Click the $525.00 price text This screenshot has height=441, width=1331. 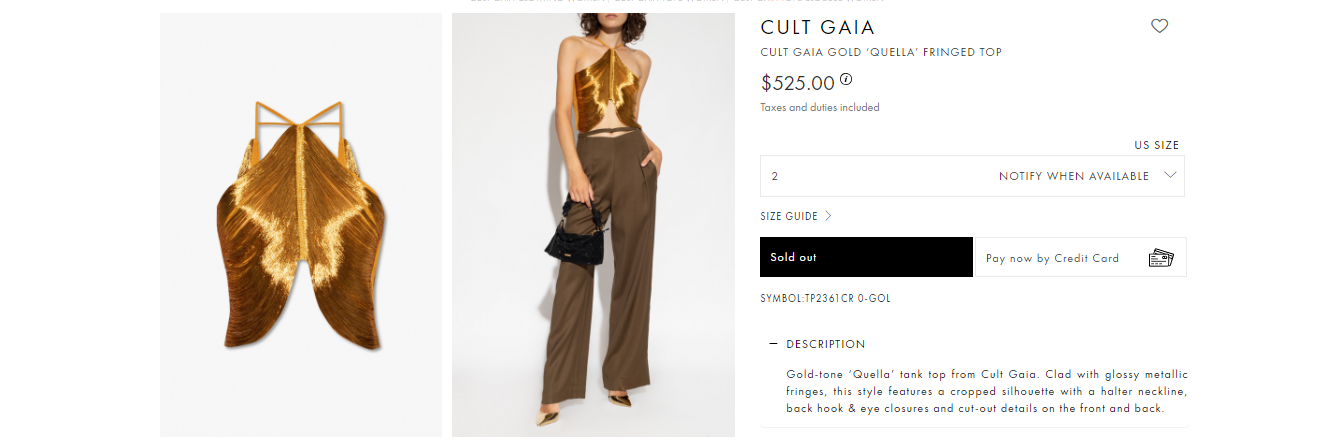click(x=798, y=83)
